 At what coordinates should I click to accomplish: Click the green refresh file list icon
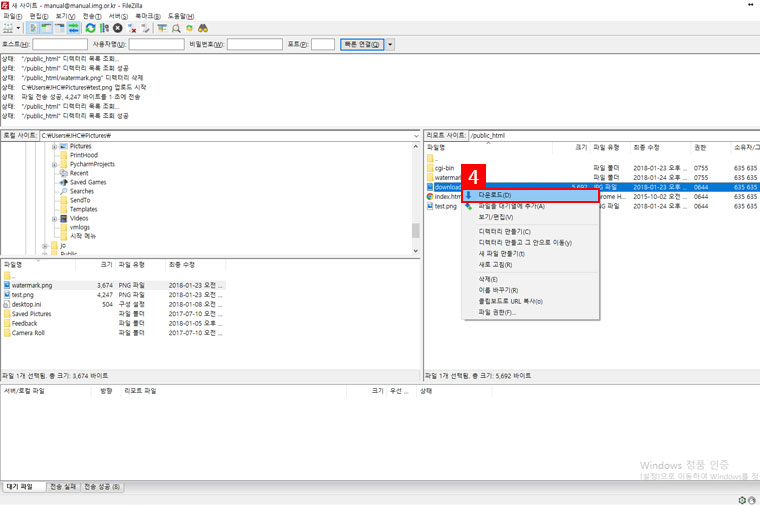pyautogui.click(x=90, y=28)
